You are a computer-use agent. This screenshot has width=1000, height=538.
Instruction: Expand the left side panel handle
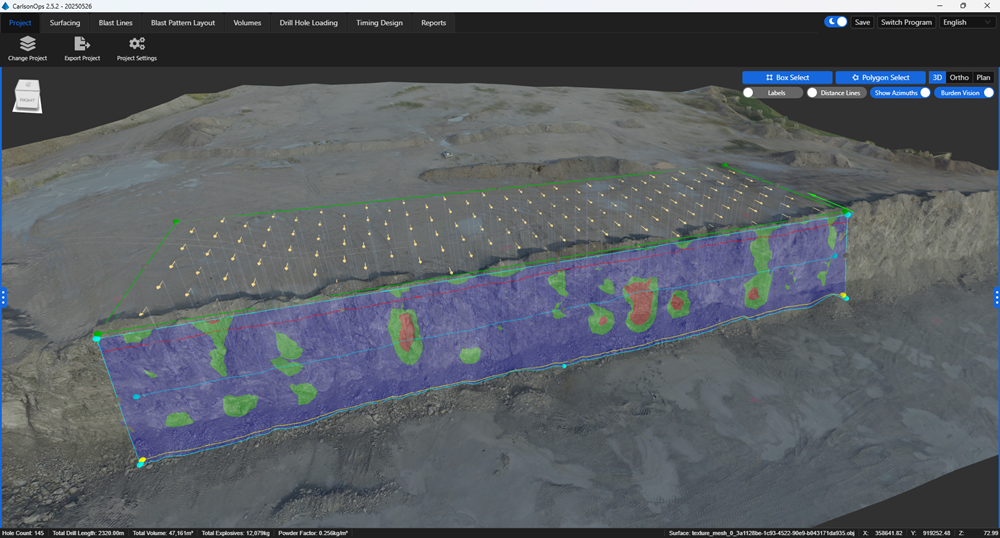tap(4, 297)
